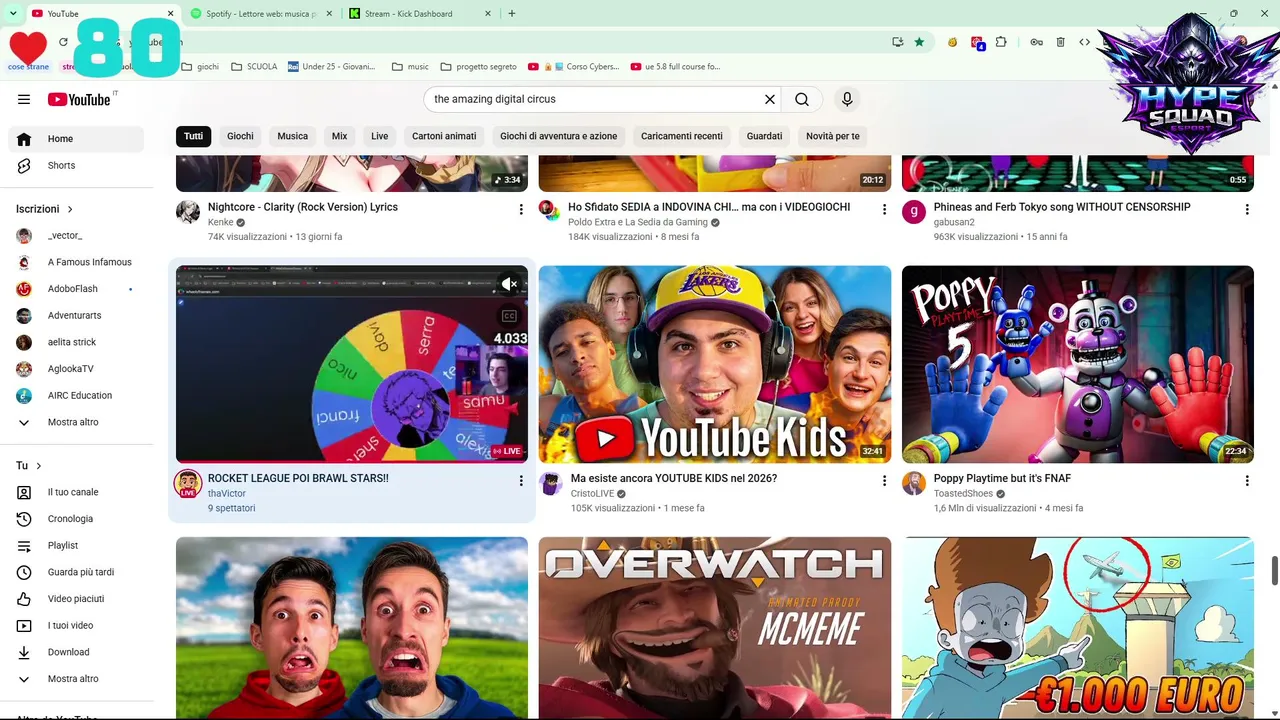Select the Novità per te chip

tap(833, 136)
